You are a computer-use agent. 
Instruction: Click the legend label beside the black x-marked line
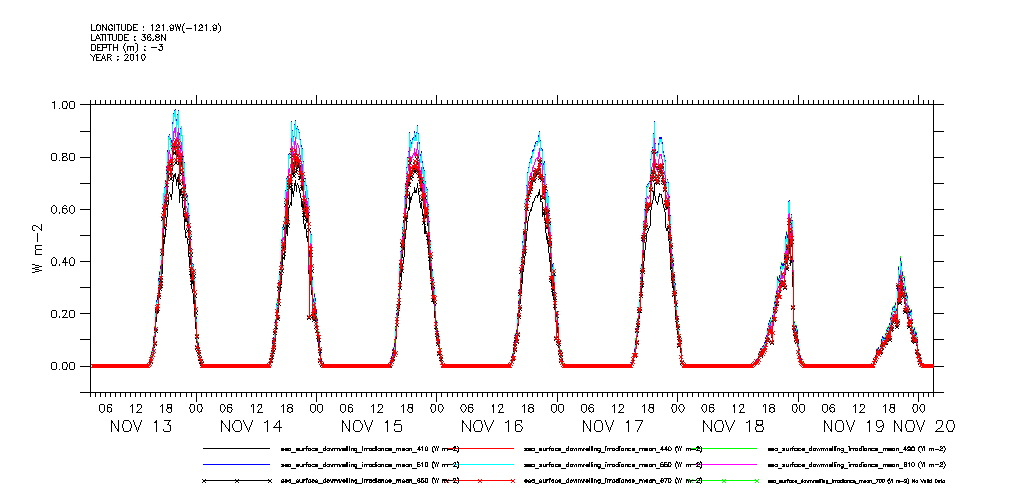[369, 481]
